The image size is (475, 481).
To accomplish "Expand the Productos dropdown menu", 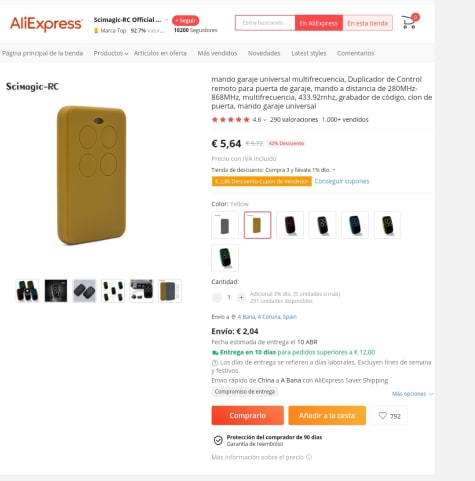I will (111, 53).
